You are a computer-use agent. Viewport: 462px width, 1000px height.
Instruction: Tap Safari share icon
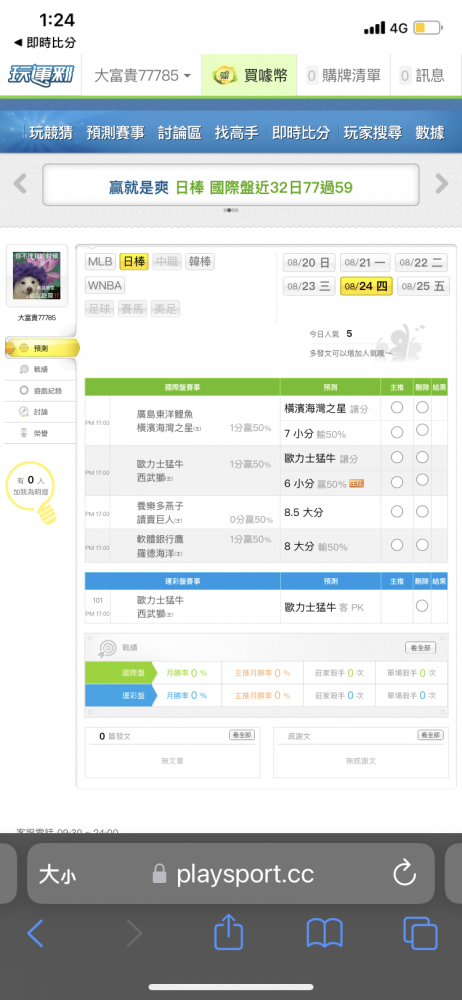point(228,932)
